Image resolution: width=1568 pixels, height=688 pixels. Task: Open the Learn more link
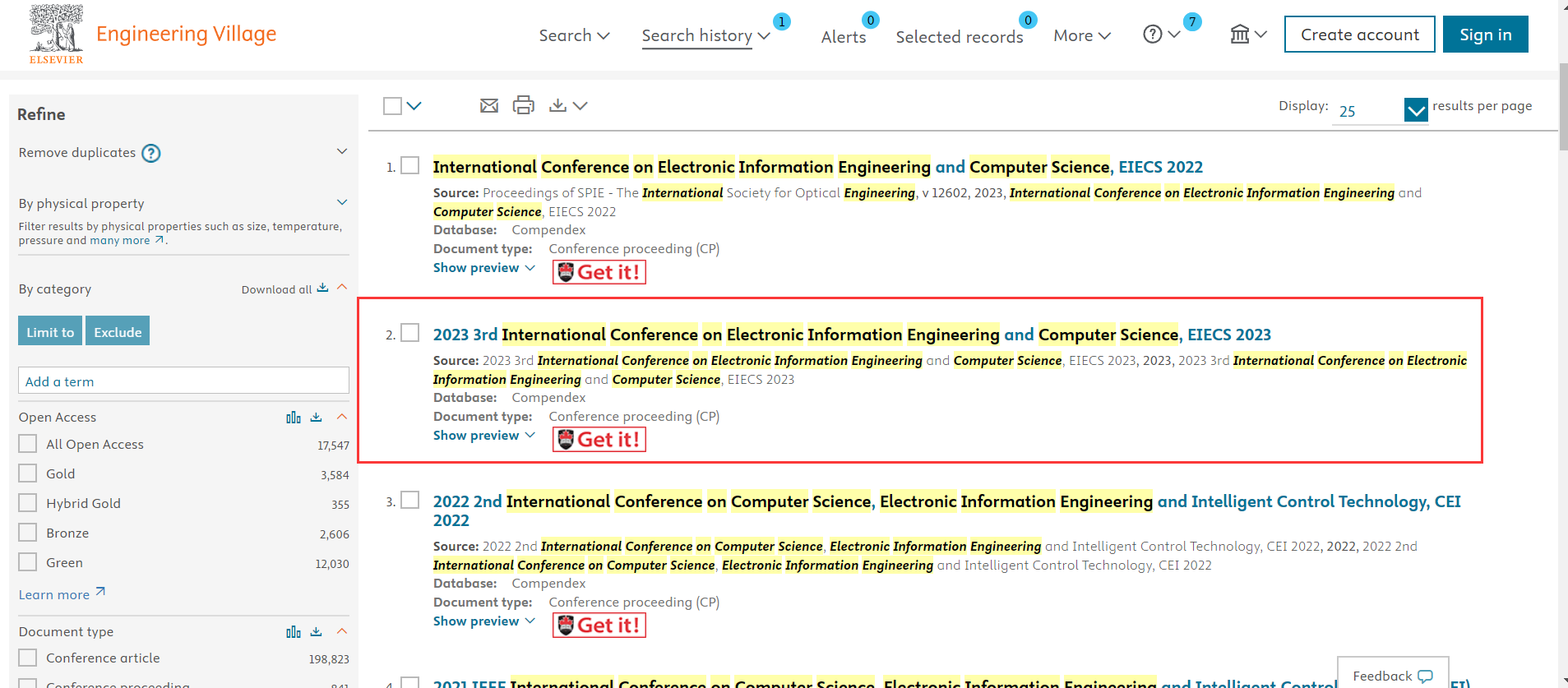(62, 594)
